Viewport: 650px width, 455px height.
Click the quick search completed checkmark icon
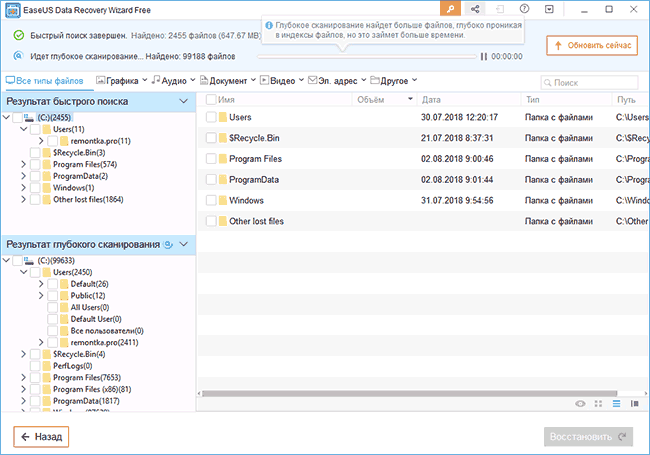point(19,35)
